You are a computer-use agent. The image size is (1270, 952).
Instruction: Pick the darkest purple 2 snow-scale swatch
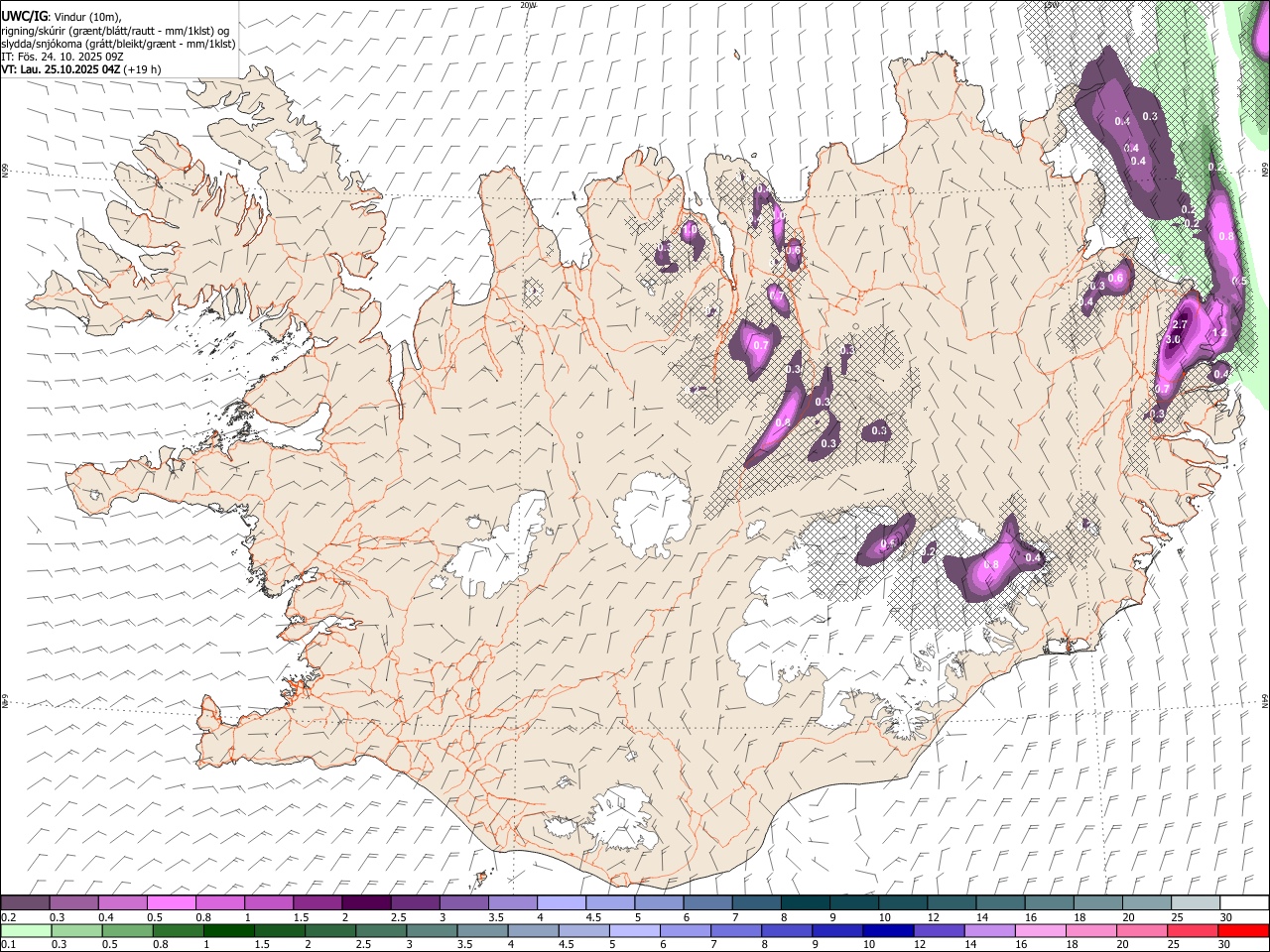click(x=366, y=902)
